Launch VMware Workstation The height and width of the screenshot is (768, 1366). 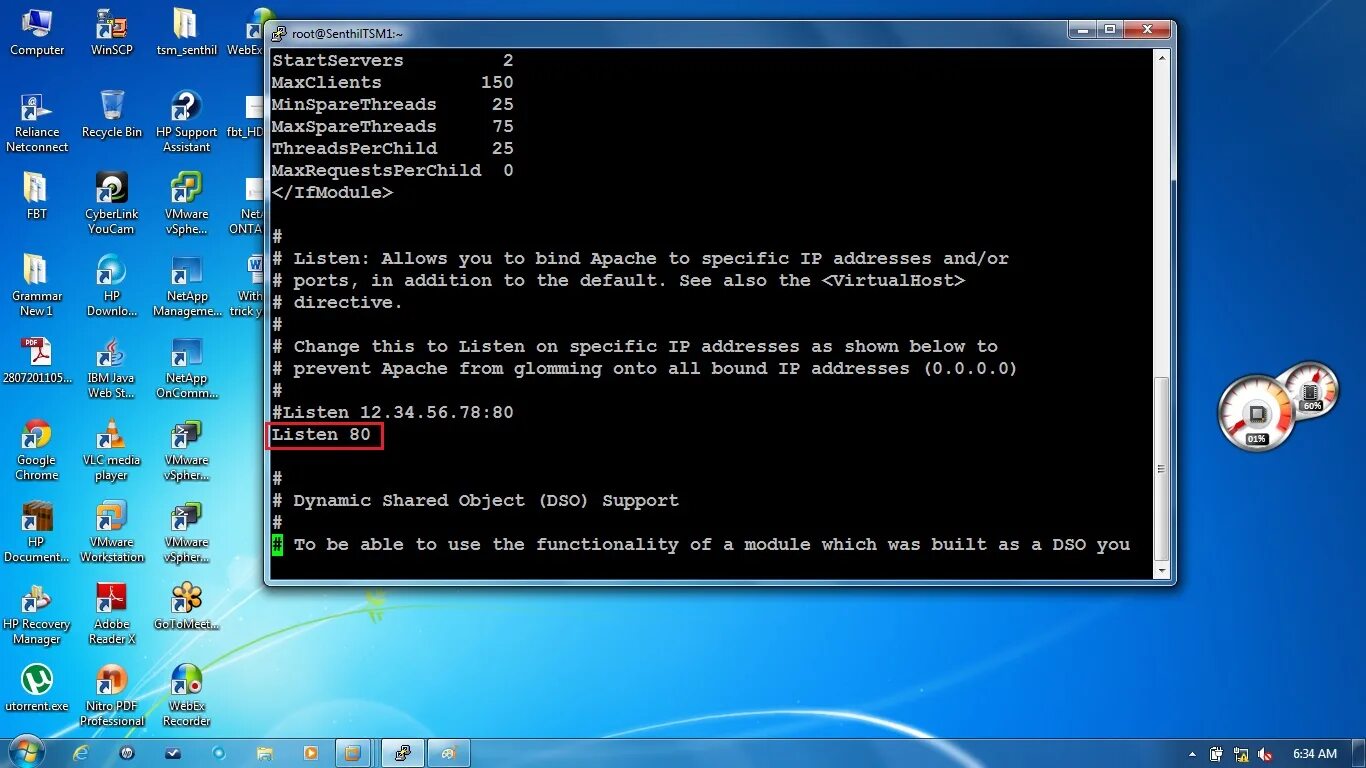click(x=112, y=531)
